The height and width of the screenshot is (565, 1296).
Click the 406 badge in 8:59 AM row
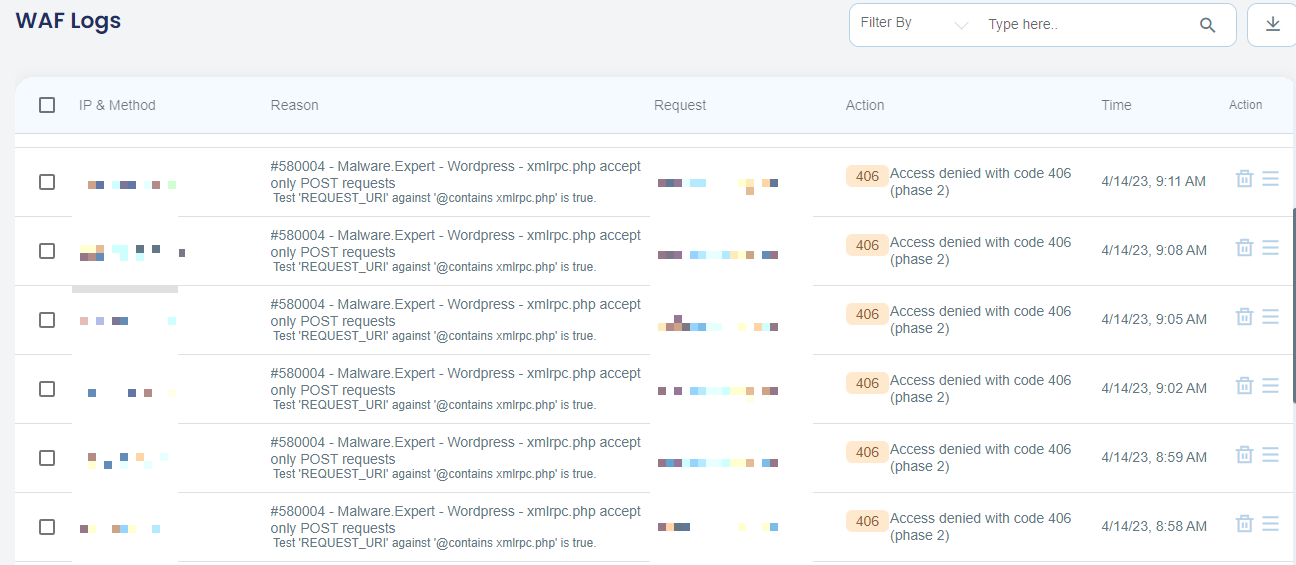(x=867, y=452)
